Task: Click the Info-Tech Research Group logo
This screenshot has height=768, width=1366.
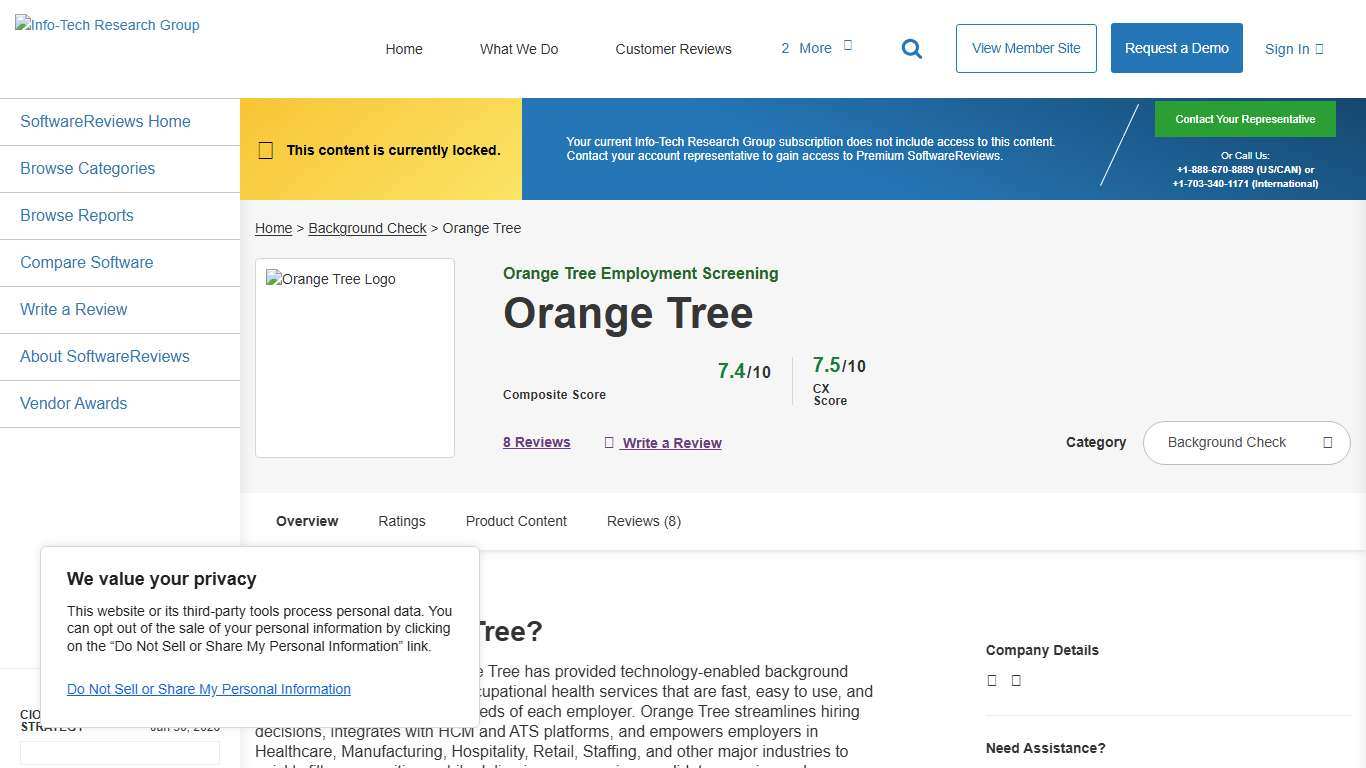Action: tap(106, 25)
